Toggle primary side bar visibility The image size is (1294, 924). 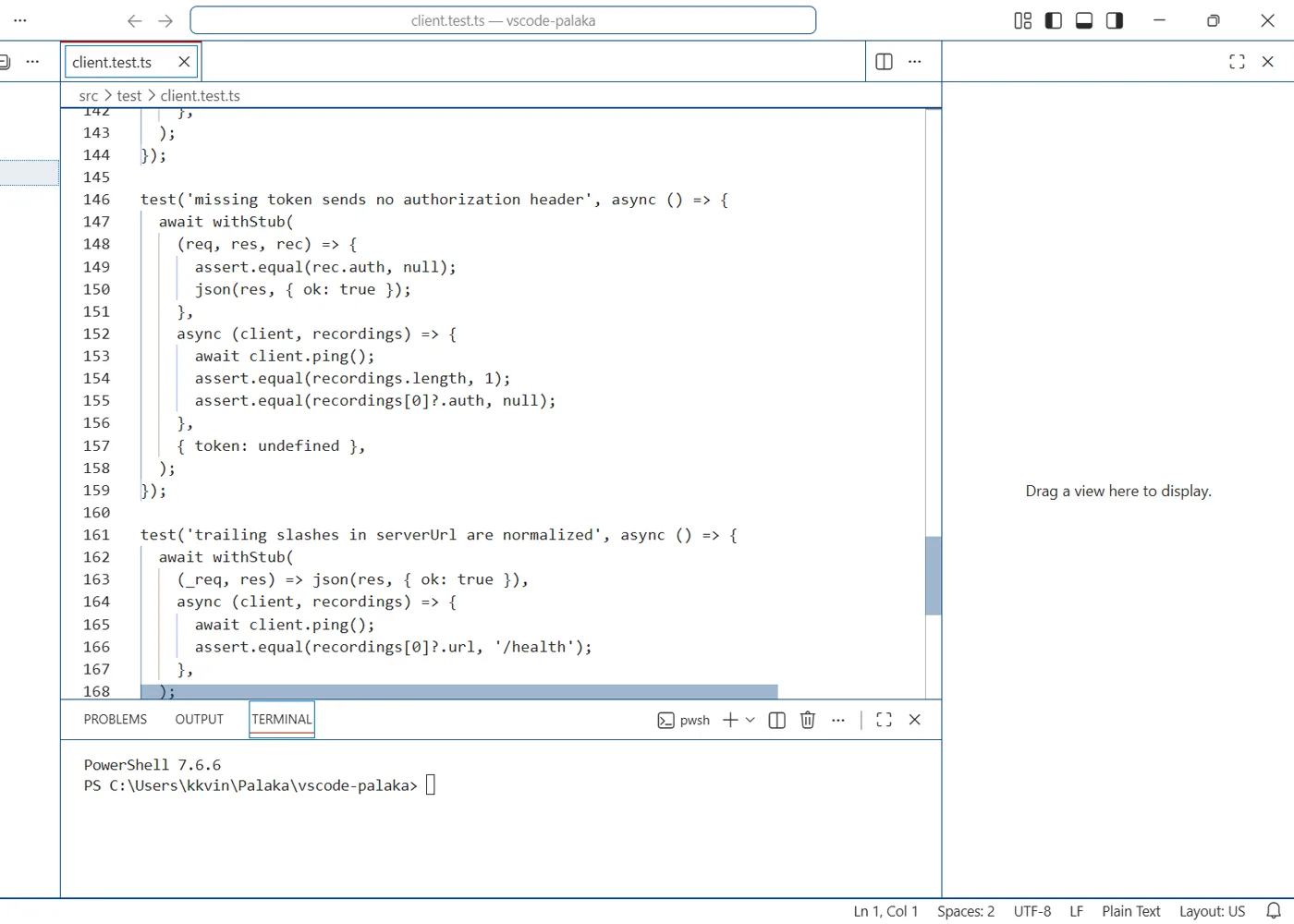click(x=1054, y=20)
